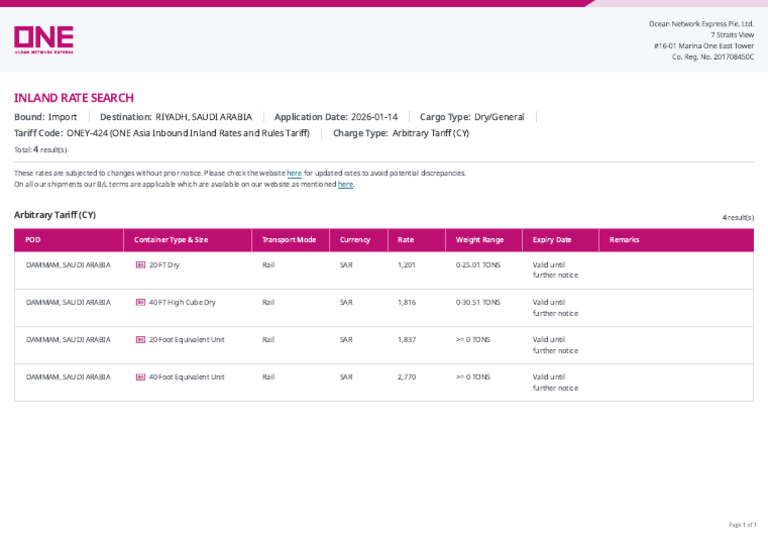
Task: Click the container icon beside 40 Foot Equivalent Unit
Action: (141, 377)
